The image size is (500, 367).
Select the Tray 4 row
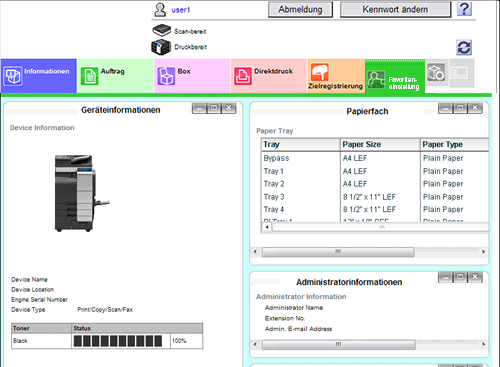375,210
